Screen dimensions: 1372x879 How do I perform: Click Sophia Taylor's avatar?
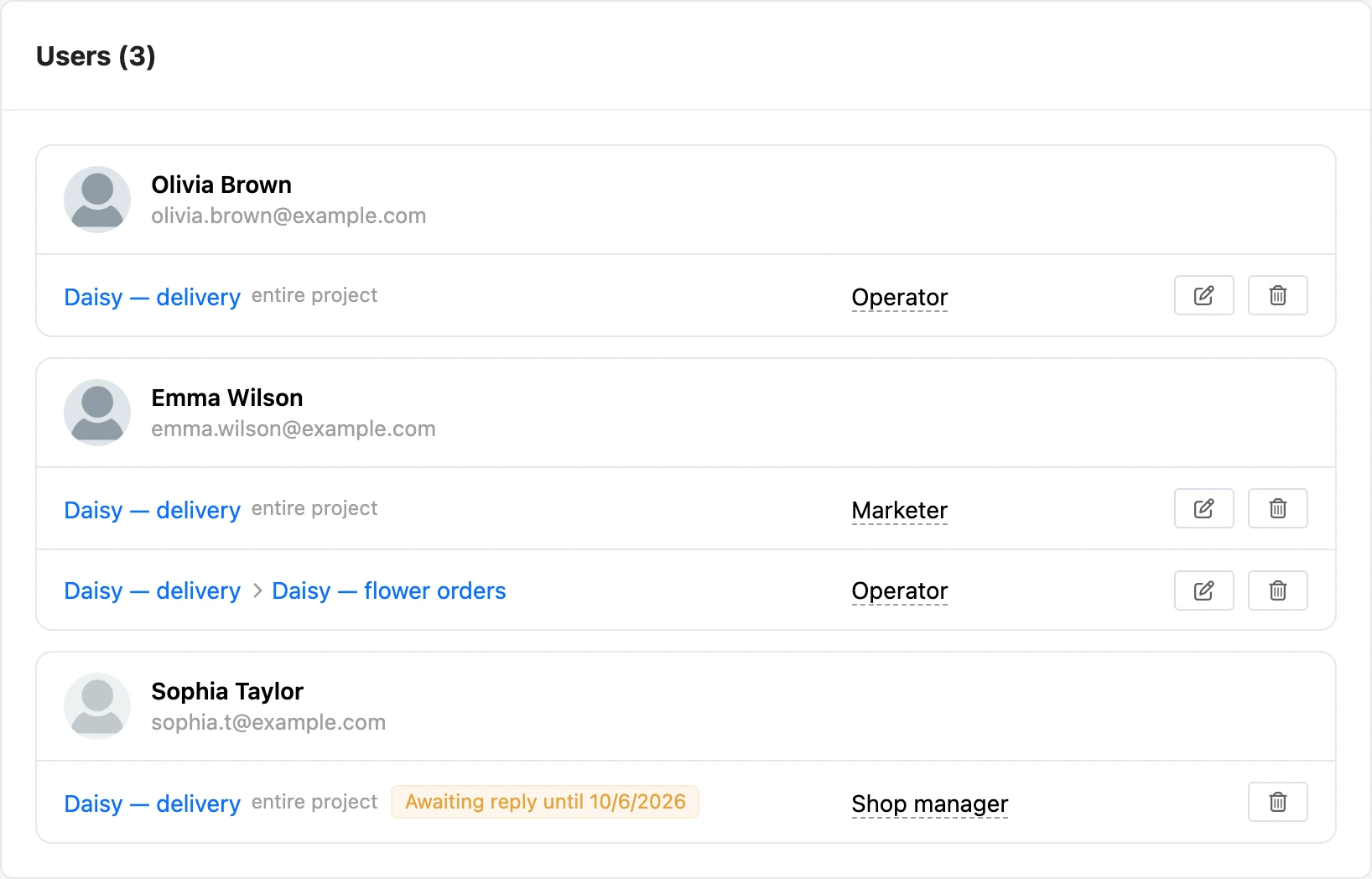(x=97, y=706)
